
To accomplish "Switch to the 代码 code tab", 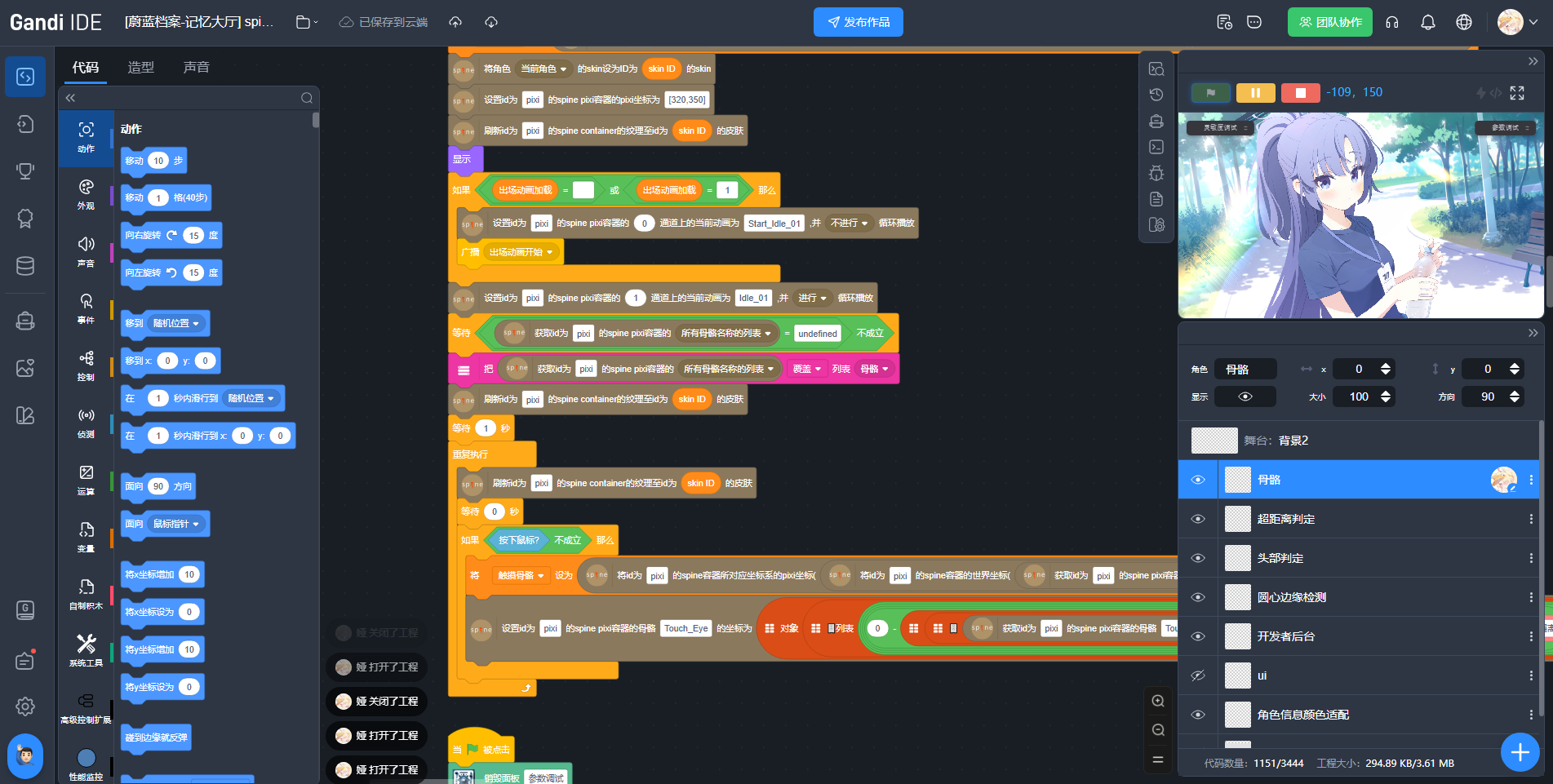I will click(86, 68).
